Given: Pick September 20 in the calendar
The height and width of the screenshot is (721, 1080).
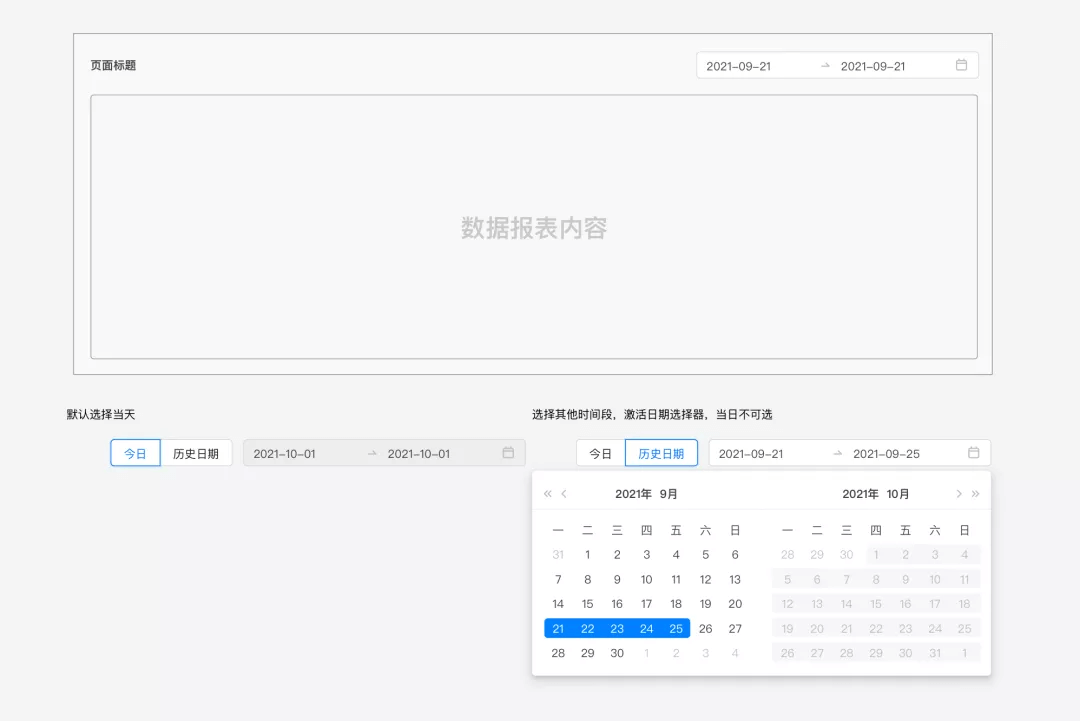Looking at the screenshot, I should pos(735,604).
